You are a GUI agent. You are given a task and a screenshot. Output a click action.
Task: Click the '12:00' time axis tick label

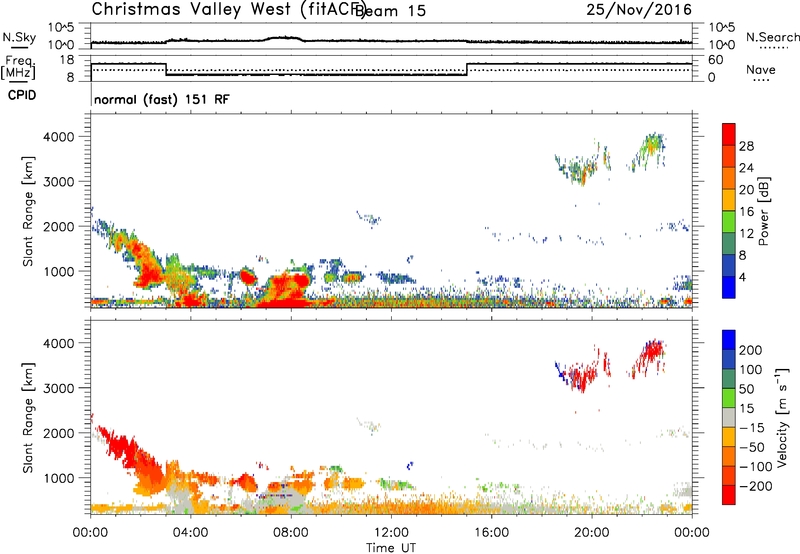pyautogui.click(x=391, y=533)
